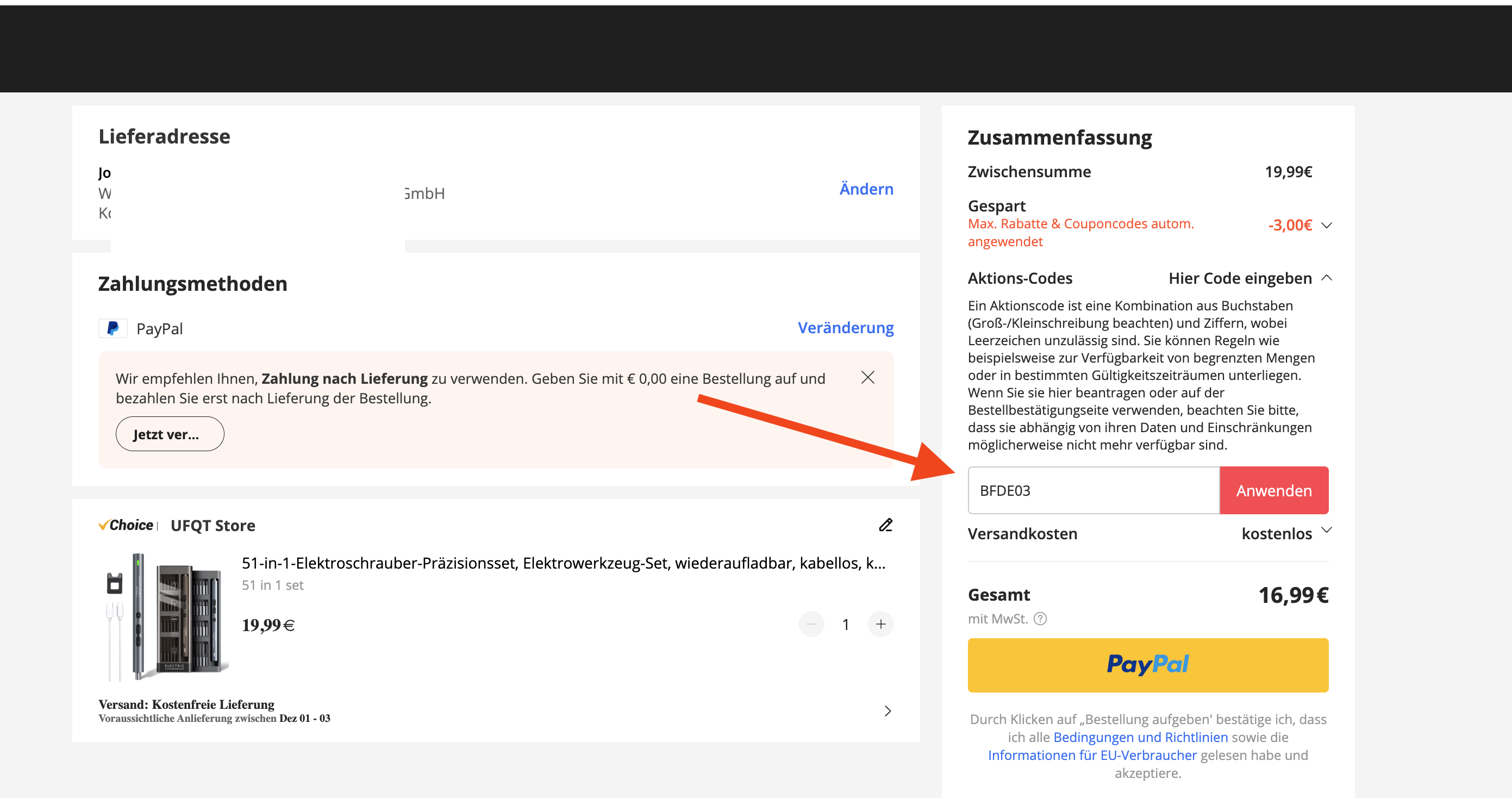Increase item quantity with plus button

click(x=880, y=624)
